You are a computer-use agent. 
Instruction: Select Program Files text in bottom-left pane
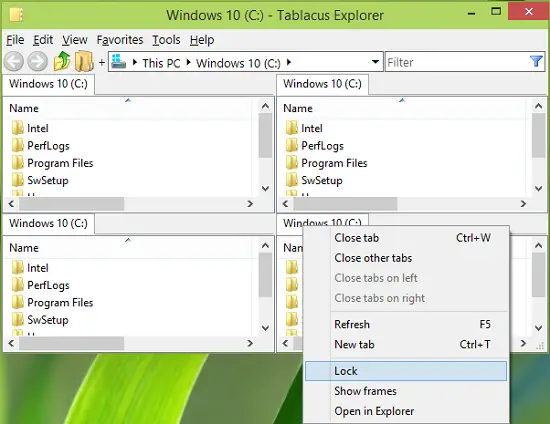pos(60,303)
